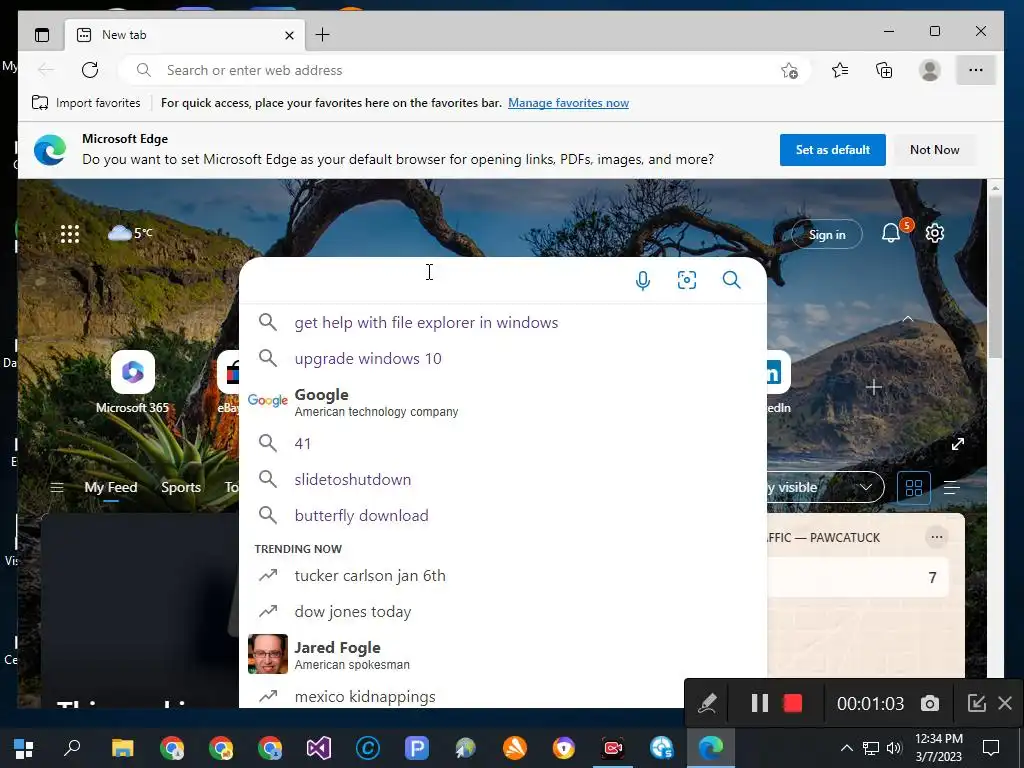The width and height of the screenshot is (1024, 768).
Task: Open the volume speaker icon
Action: coord(894,748)
